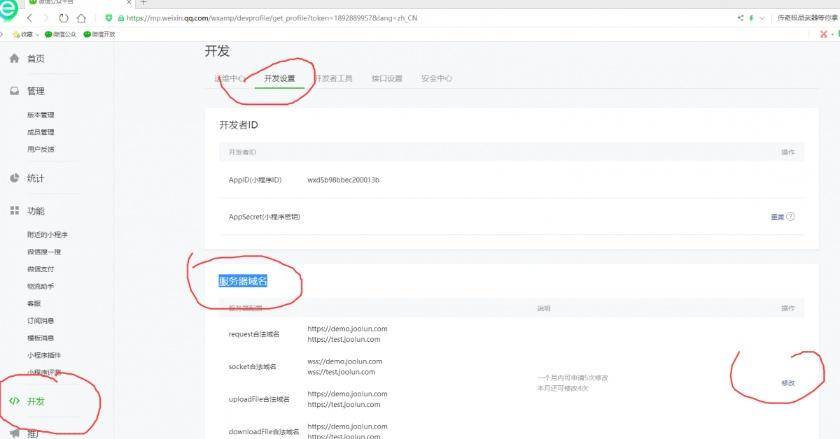This screenshot has height=439, width=840.
Task: Open the 开发 sidebar section
Action: 36,401
